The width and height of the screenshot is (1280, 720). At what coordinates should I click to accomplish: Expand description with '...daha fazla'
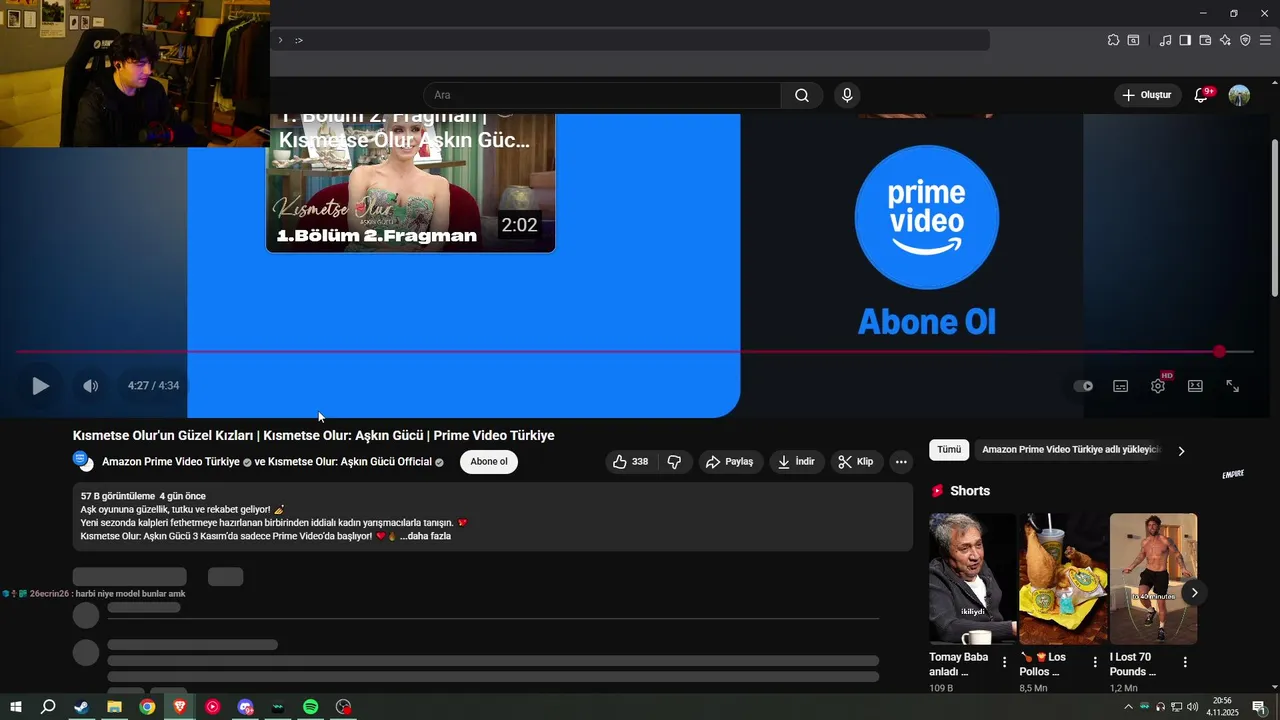(x=425, y=536)
